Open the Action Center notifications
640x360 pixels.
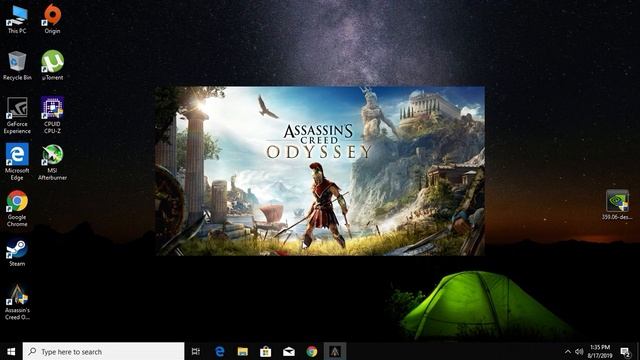[626, 351]
